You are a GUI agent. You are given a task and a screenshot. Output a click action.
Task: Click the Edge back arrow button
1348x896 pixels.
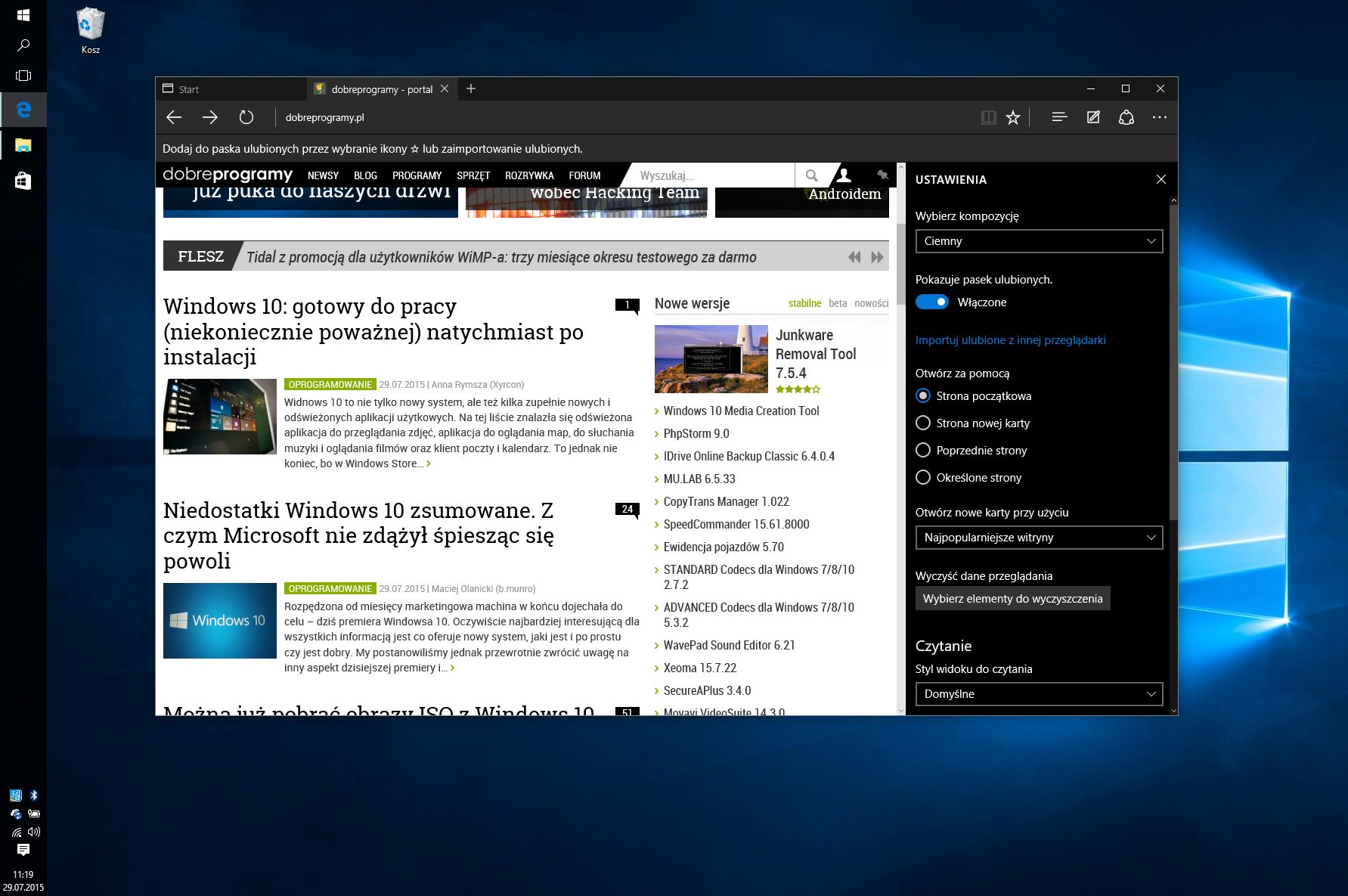coord(174,117)
